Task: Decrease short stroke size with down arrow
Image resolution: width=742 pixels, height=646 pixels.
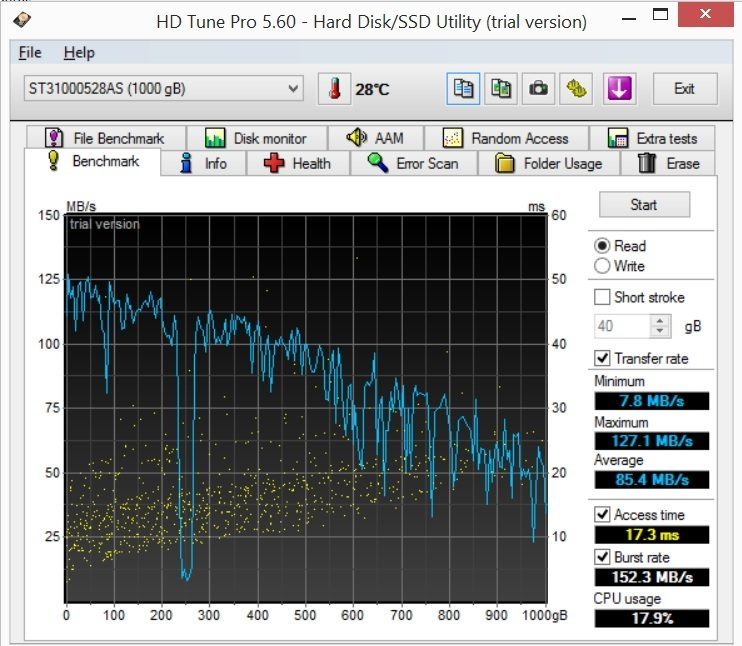Action: (x=660, y=332)
